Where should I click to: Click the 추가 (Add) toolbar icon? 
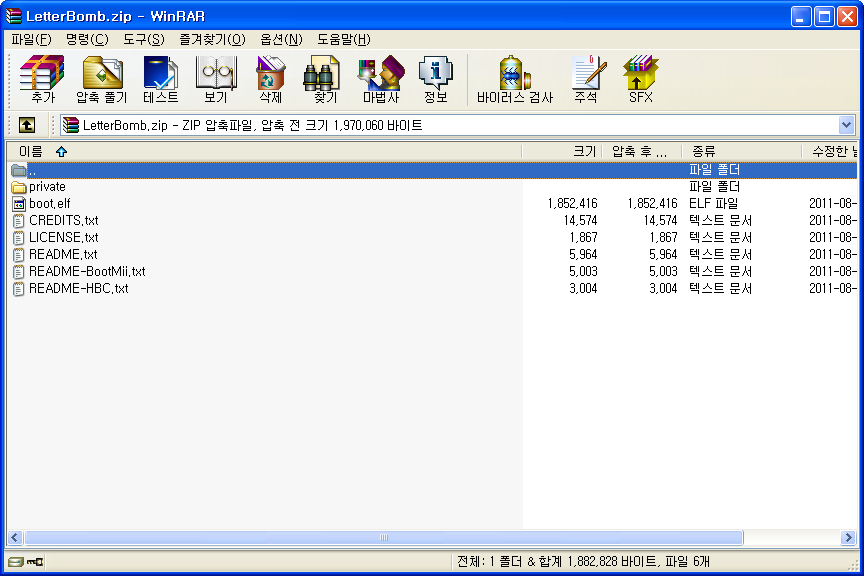(42, 79)
